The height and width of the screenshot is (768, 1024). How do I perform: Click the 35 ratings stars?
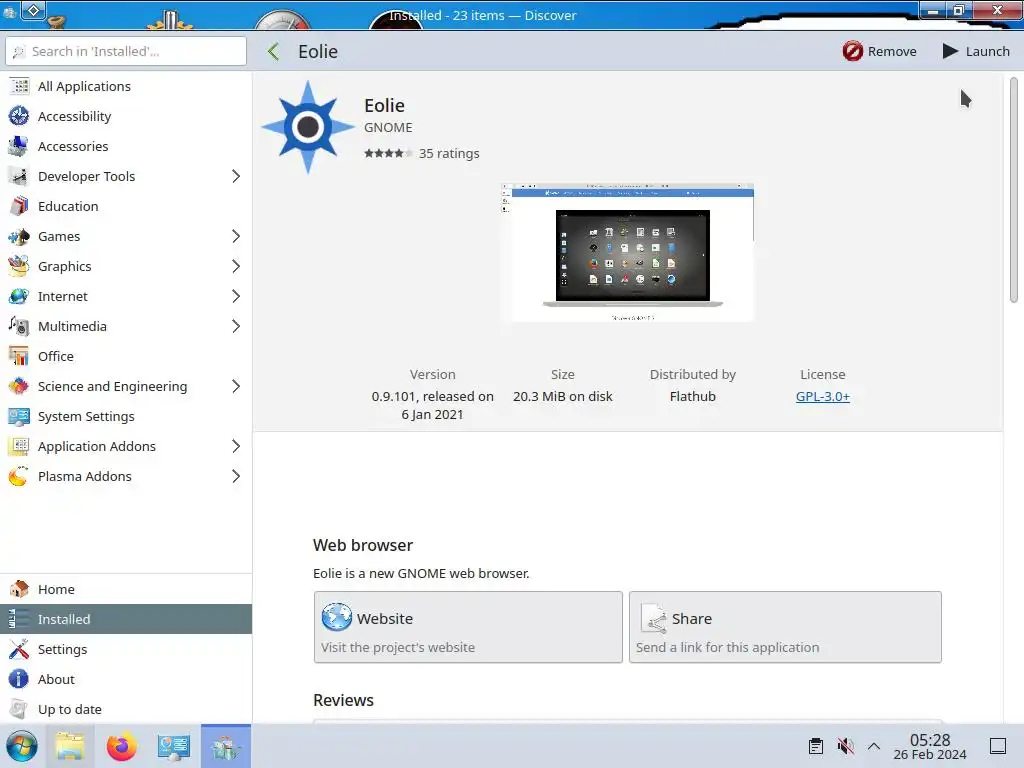point(388,153)
